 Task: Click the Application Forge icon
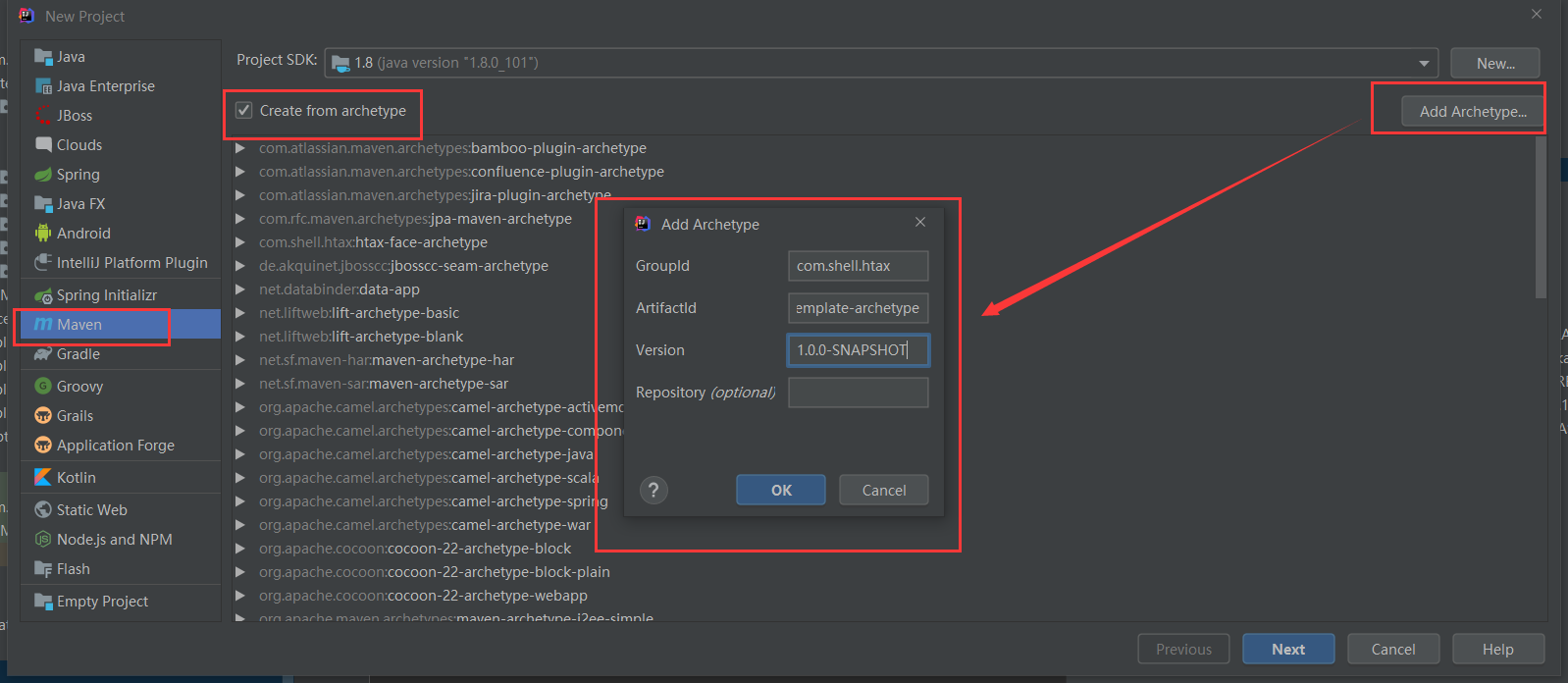pos(43,446)
